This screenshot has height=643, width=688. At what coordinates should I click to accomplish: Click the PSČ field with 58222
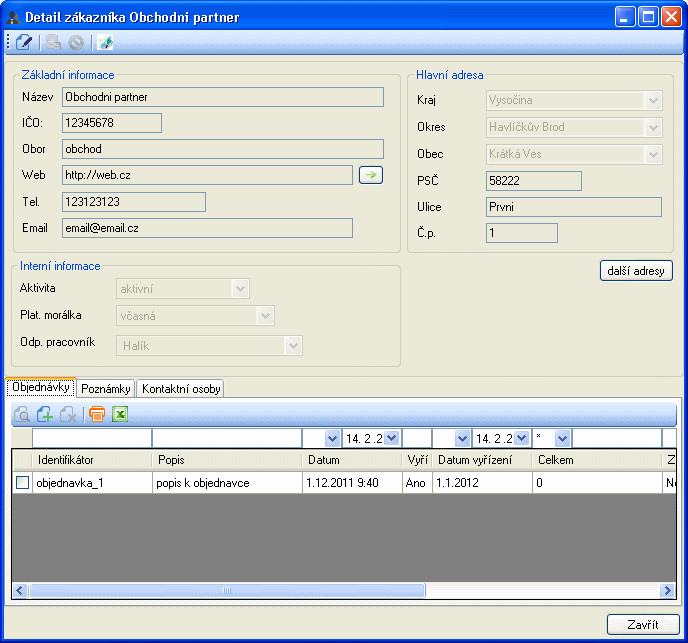(534, 181)
